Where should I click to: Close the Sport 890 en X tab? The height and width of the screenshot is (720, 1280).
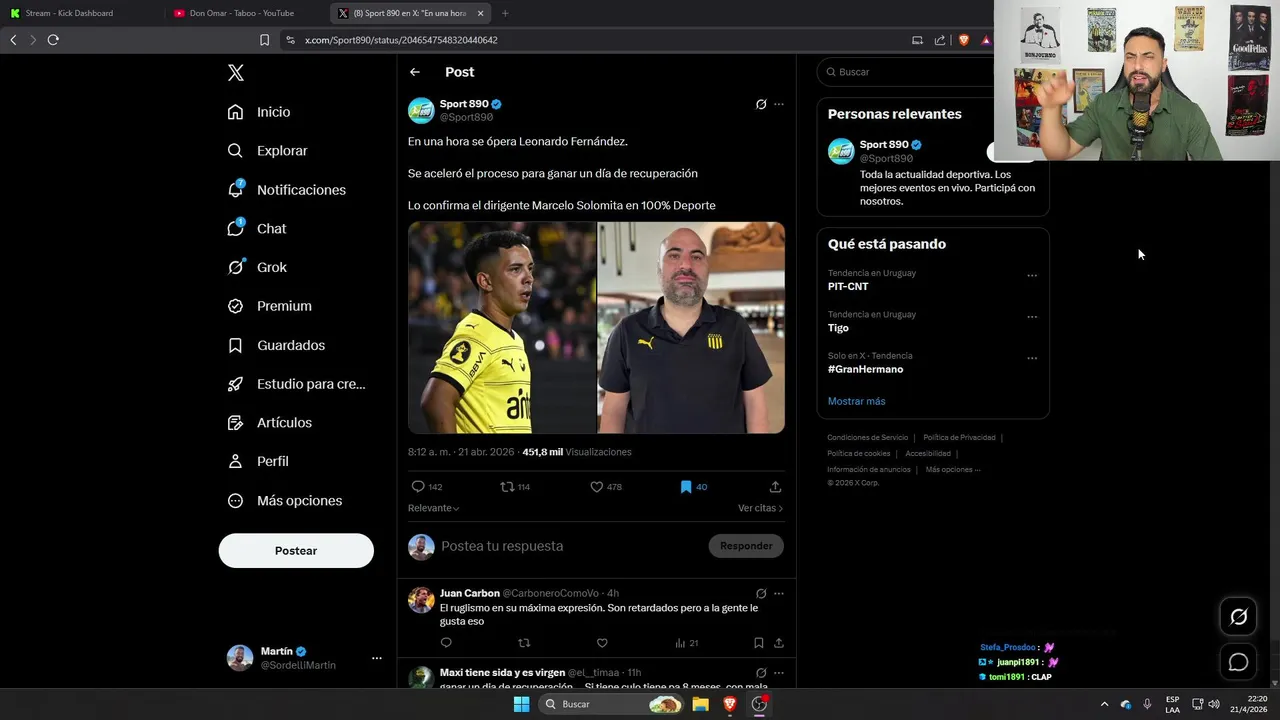tap(480, 13)
